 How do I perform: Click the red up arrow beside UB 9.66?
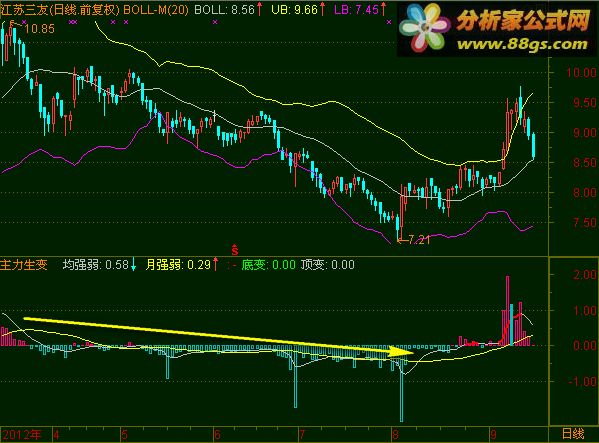point(322,9)
